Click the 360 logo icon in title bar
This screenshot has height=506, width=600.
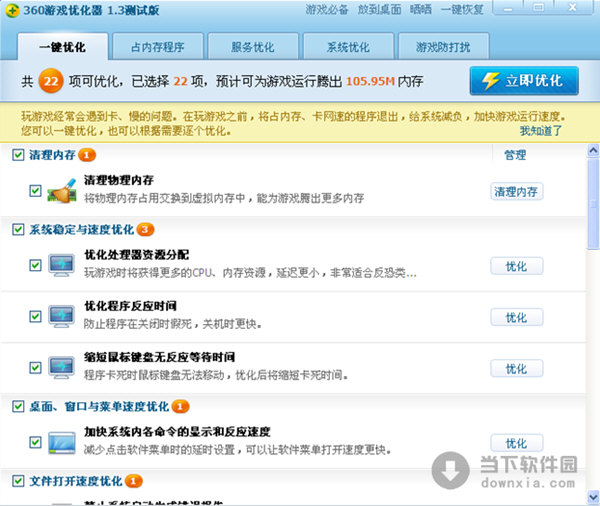click(x=12, y=10)
